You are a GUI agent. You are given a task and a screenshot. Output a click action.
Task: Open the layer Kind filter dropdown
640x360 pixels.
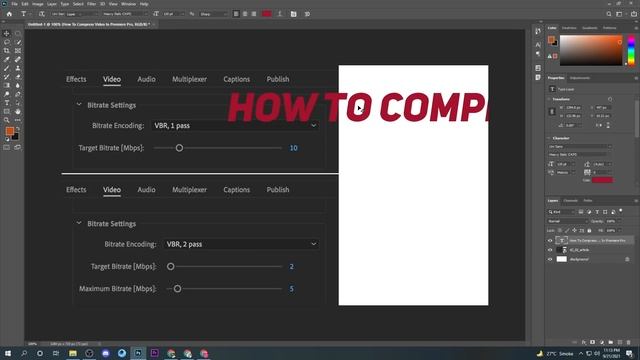tap(562, 212)
